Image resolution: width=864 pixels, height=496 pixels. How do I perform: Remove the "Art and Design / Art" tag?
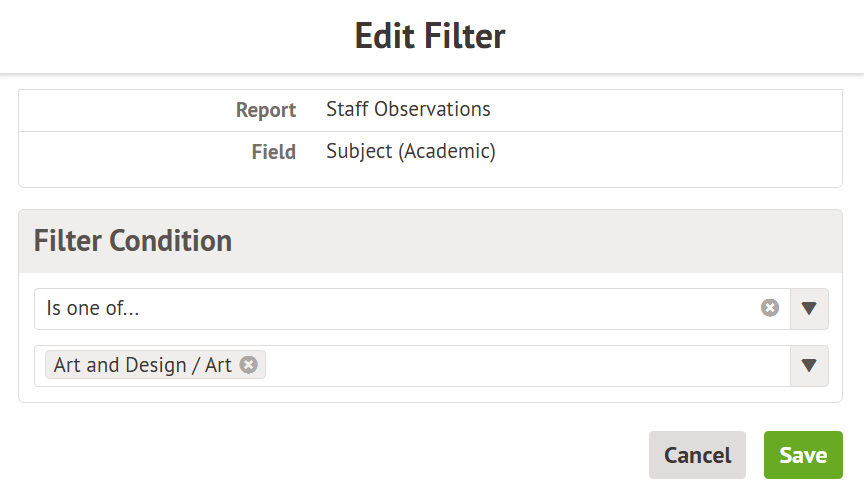tap(249, 365)
